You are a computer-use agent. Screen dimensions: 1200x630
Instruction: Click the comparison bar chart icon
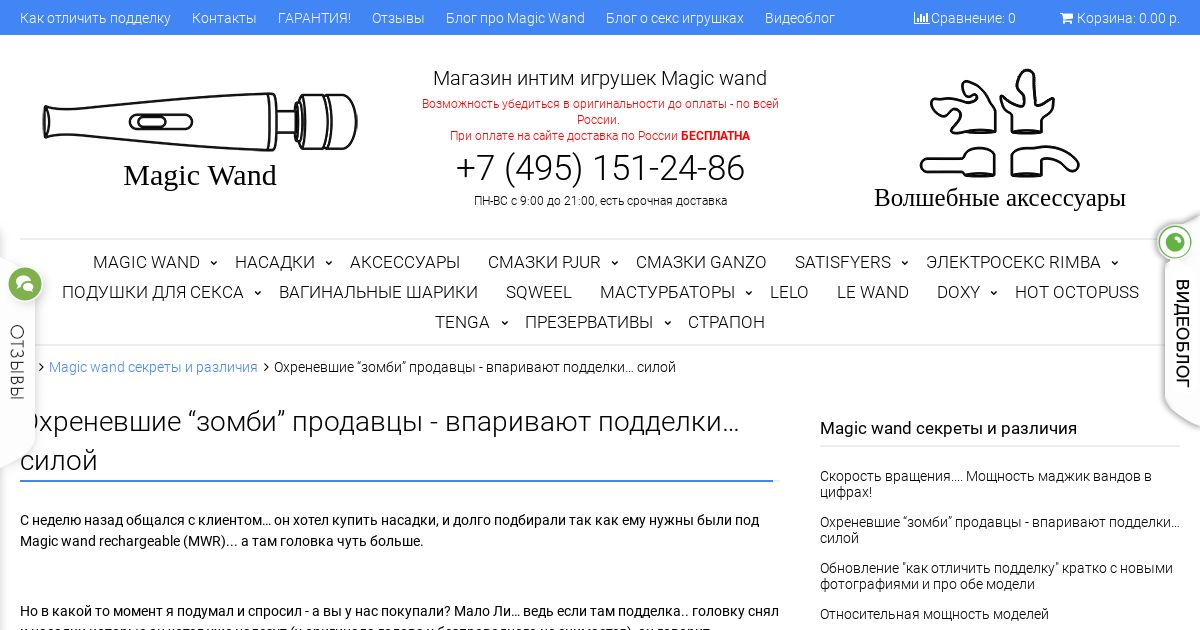tap(921, 18)
